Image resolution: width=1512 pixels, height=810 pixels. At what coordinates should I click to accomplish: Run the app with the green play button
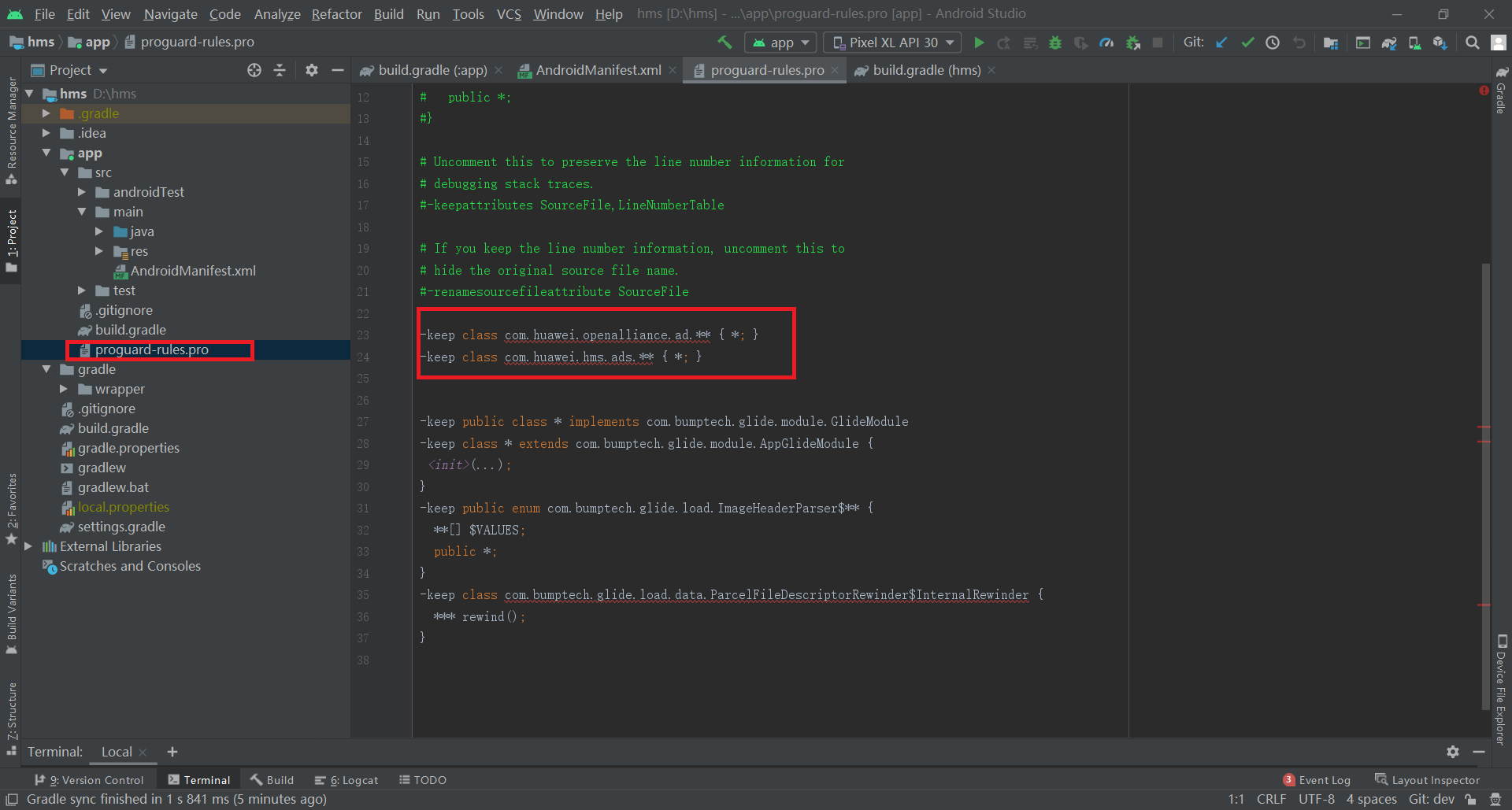click(x=979, y=43)
